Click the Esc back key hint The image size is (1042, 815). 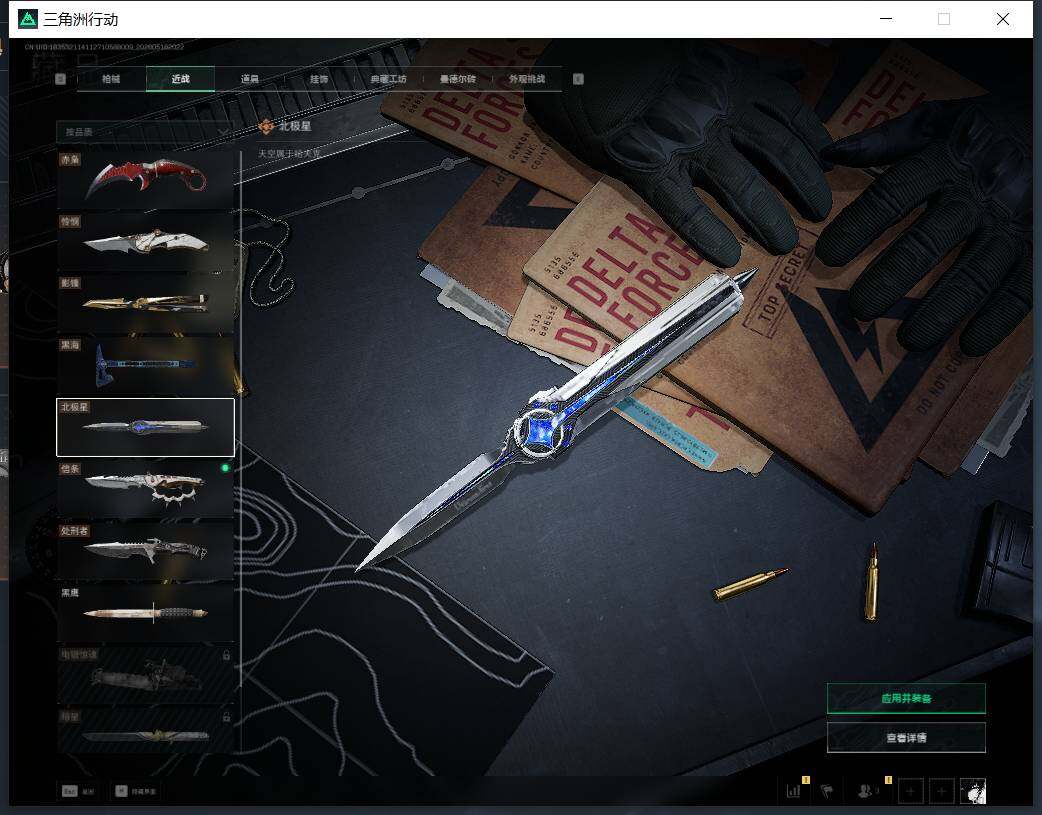coord(78,791)
